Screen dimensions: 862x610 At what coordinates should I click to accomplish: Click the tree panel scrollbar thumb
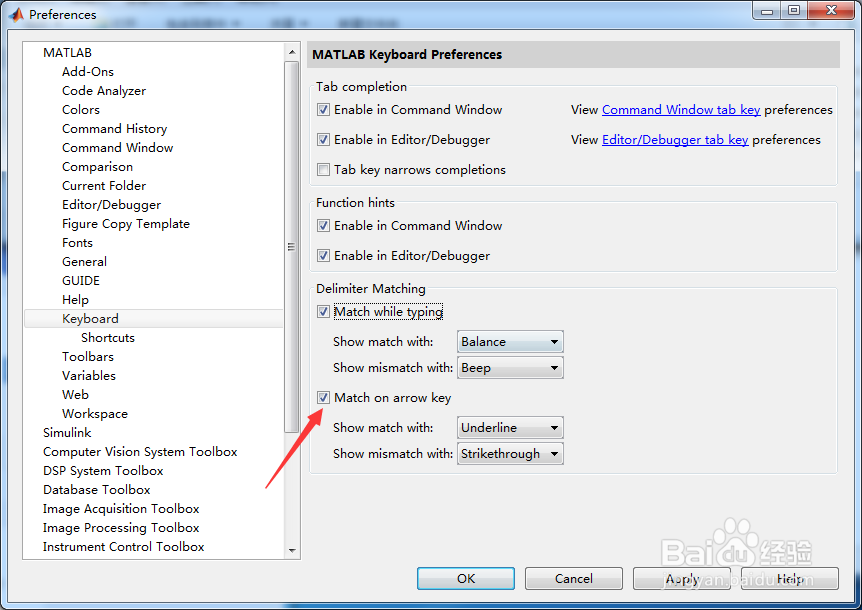coord(292,247)
